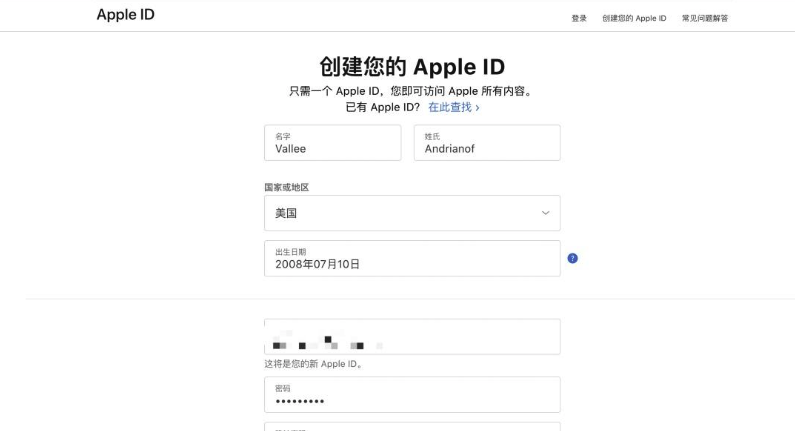Click the partially visible field below 密码

(411, 426)
